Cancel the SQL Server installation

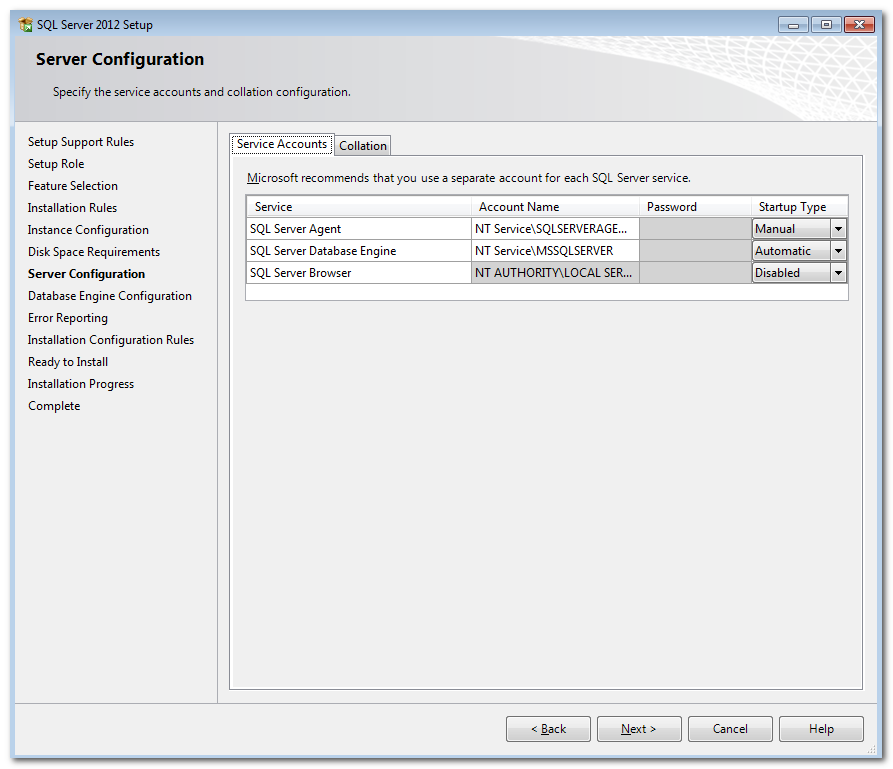tap(730, 729)
